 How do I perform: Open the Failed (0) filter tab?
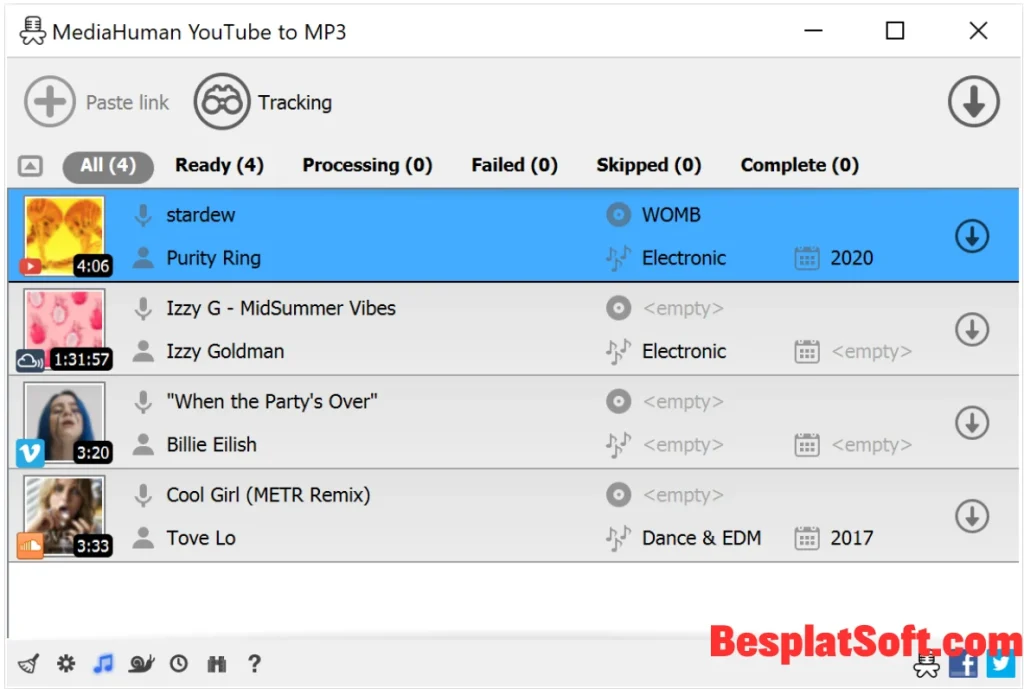[x=513, y=165]
